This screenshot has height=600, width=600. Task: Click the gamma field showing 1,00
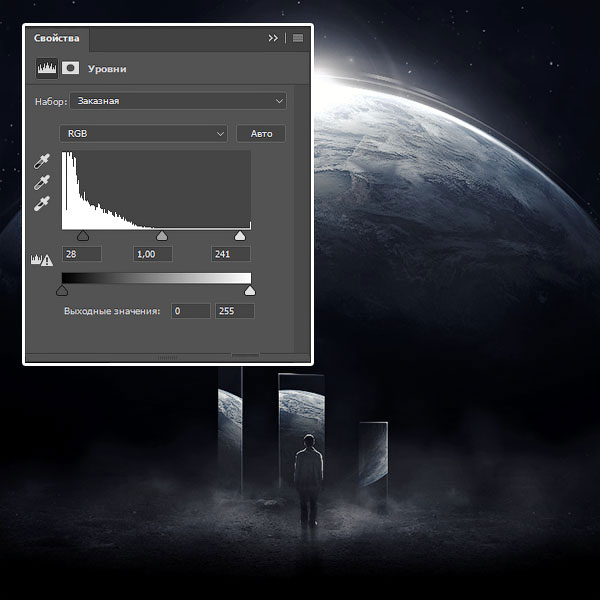[x=153, y=254]
